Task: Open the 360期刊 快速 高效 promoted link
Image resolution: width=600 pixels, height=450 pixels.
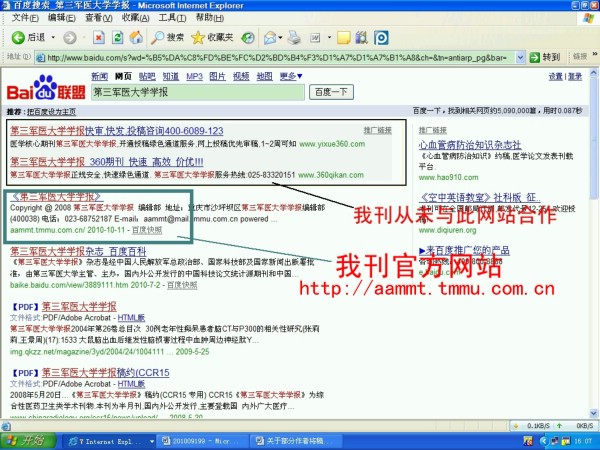Action: coord(107,161)
